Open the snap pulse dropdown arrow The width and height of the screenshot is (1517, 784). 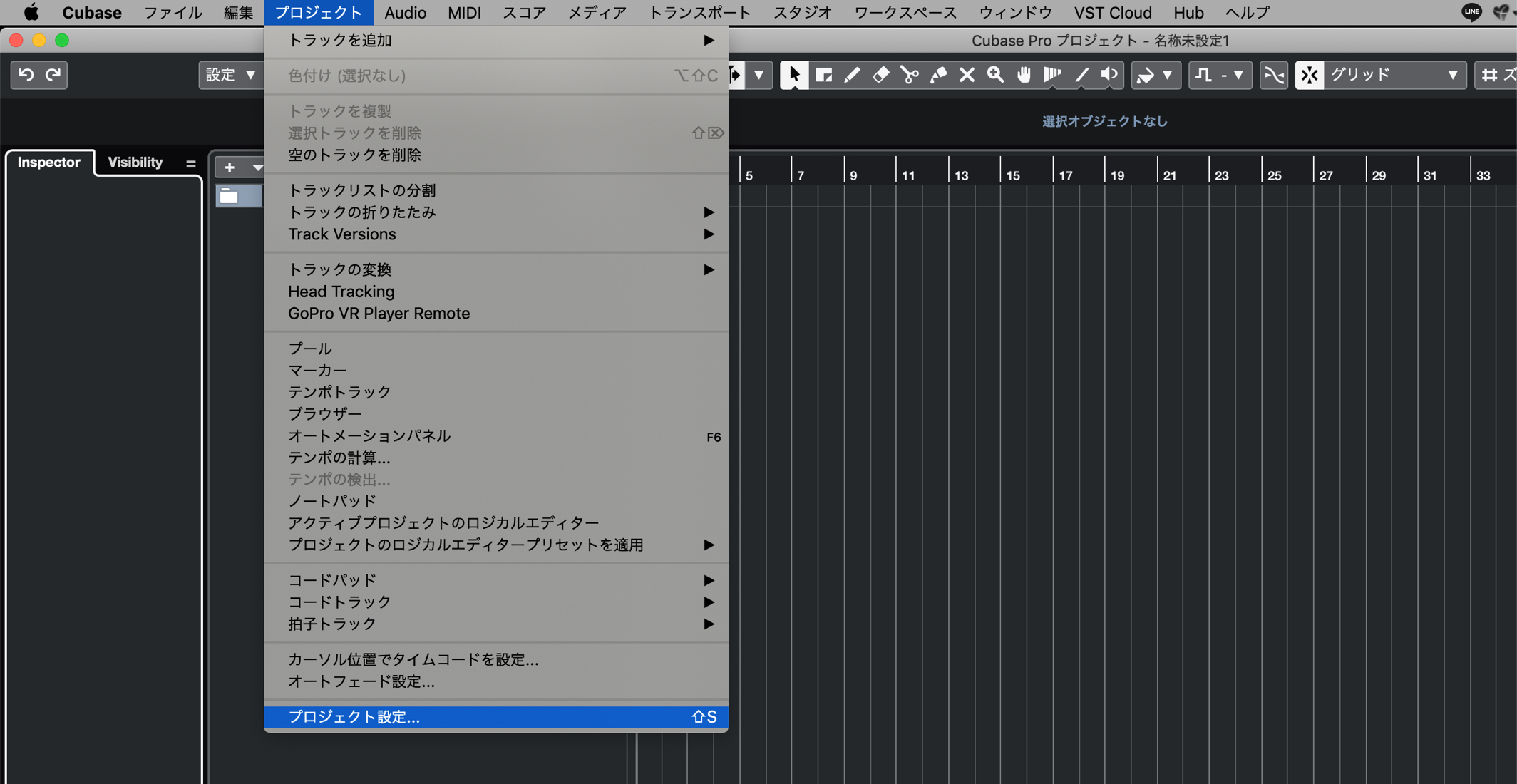coord(1238,75)
